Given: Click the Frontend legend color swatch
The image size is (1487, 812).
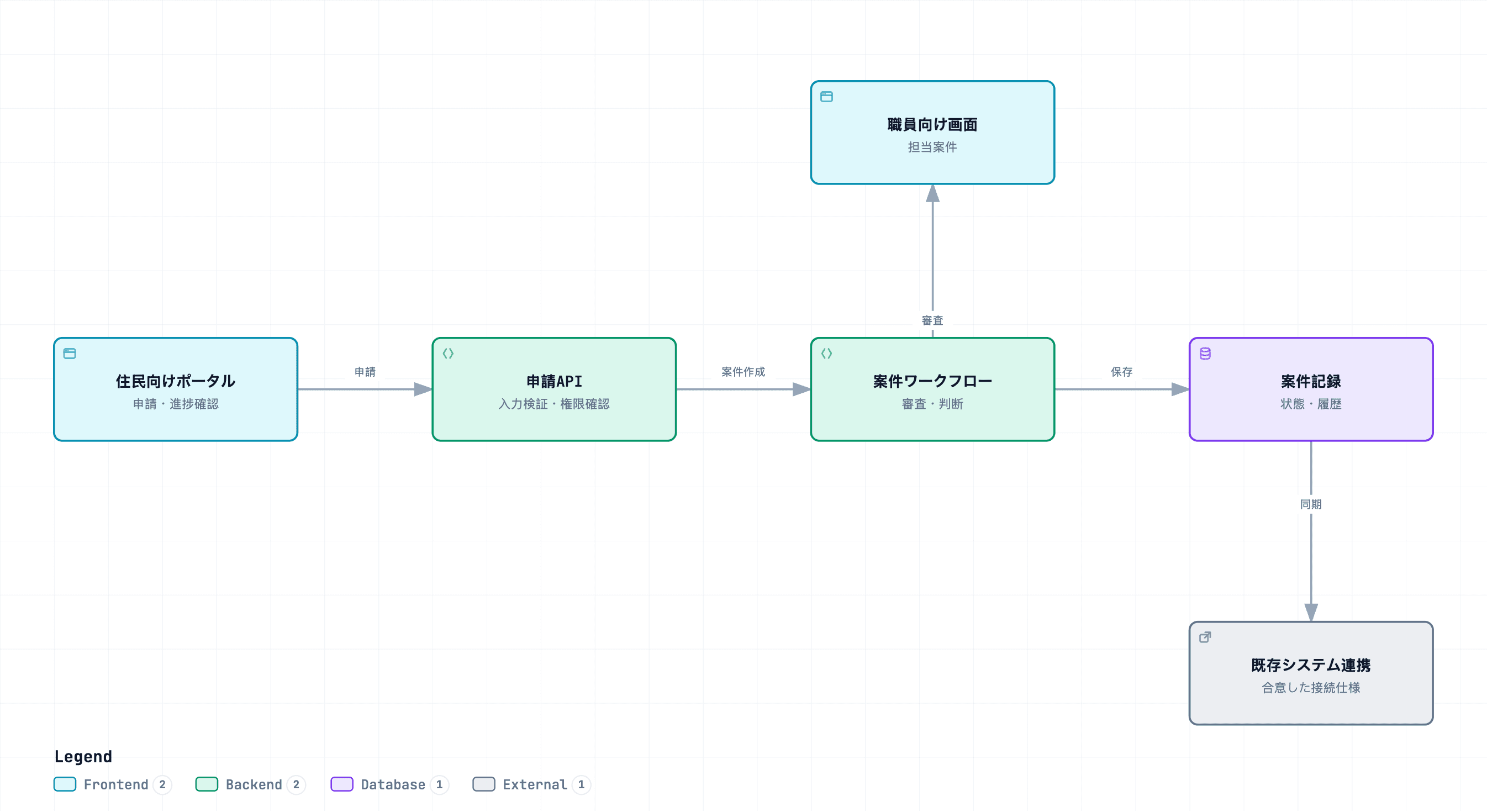Looking at the screenshot, I should coord(65,784).
